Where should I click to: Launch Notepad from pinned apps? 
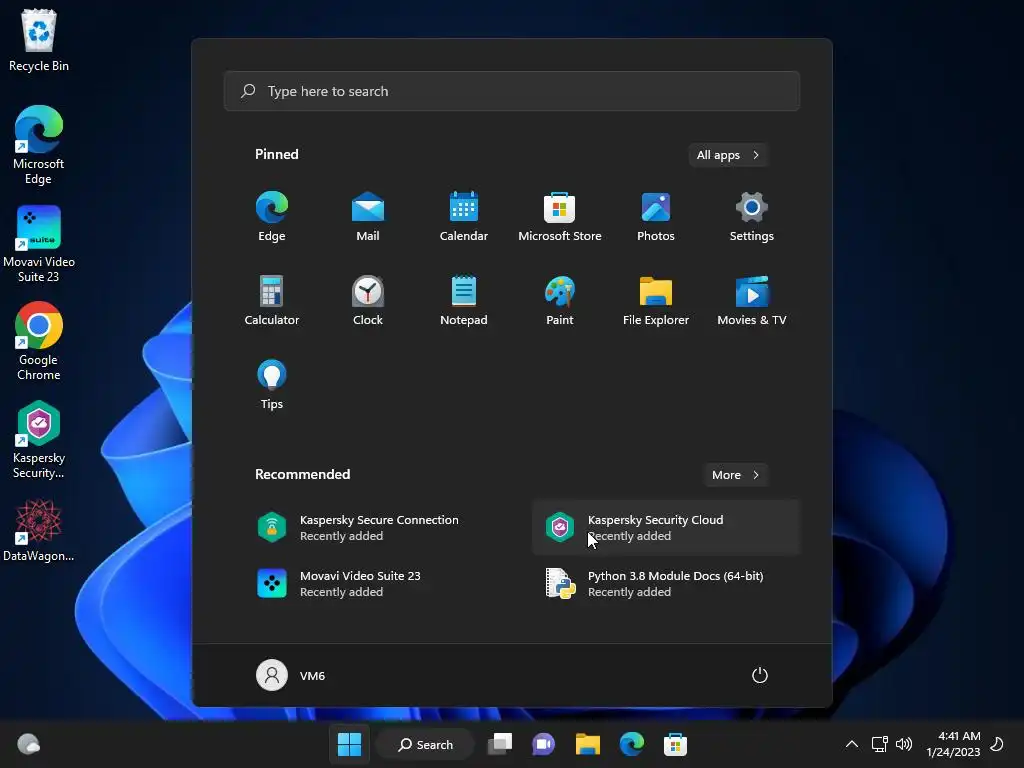point(464,300)
